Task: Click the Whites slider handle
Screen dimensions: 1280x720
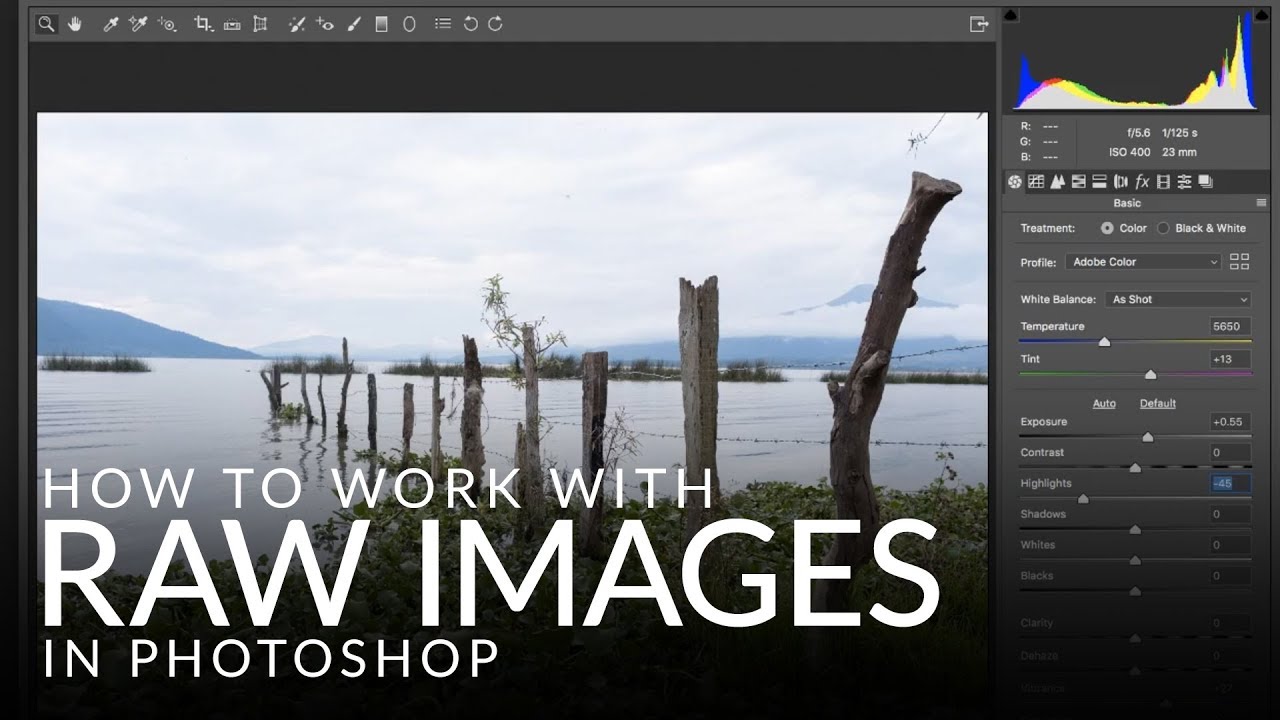Action: 1135,561
